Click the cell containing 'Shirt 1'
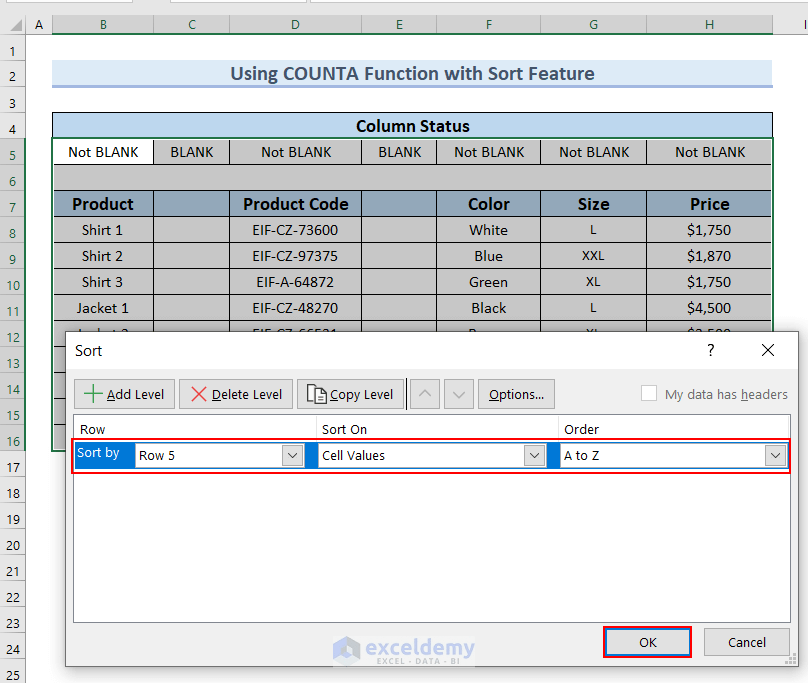Viewport: 808px width, 683px height. (x=102, y=229)
